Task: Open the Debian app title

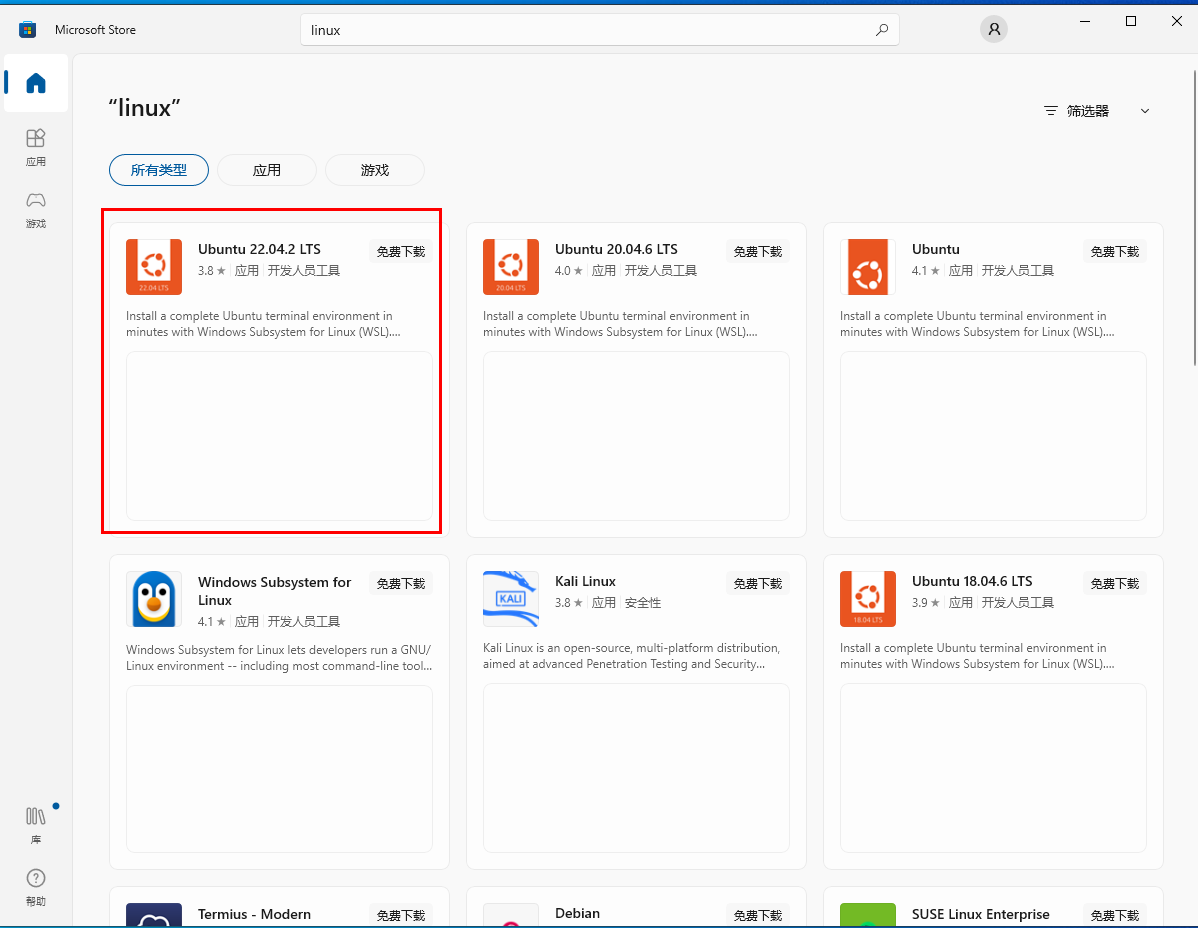Action: 577,913
